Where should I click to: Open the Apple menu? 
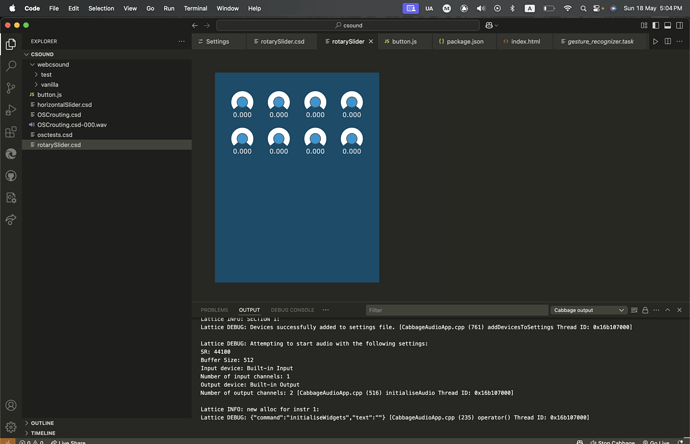pyautogui.click(x=12, y=8)
